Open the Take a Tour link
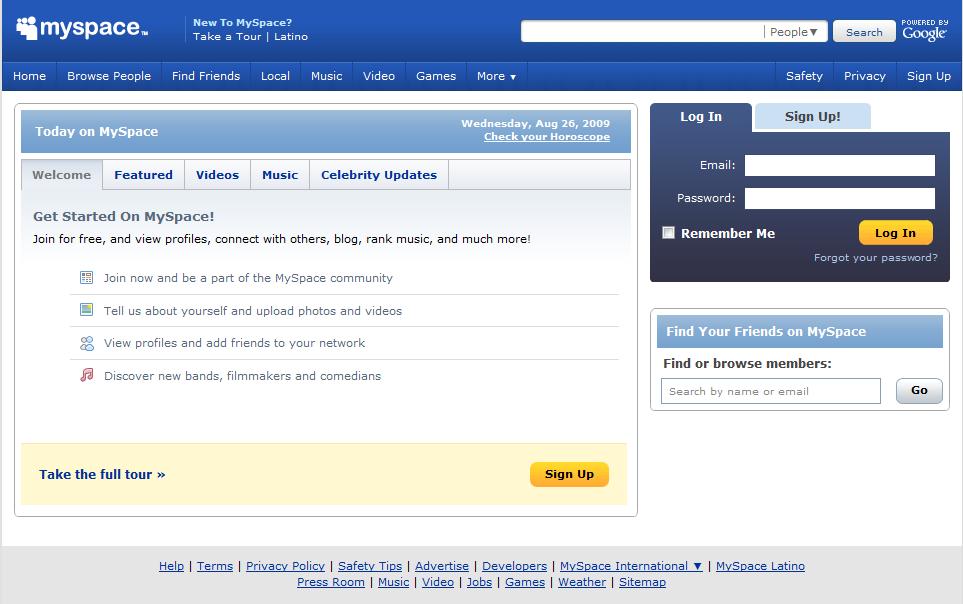The width and height of the screenshot is (963, 604). click(x=227, y=36)
